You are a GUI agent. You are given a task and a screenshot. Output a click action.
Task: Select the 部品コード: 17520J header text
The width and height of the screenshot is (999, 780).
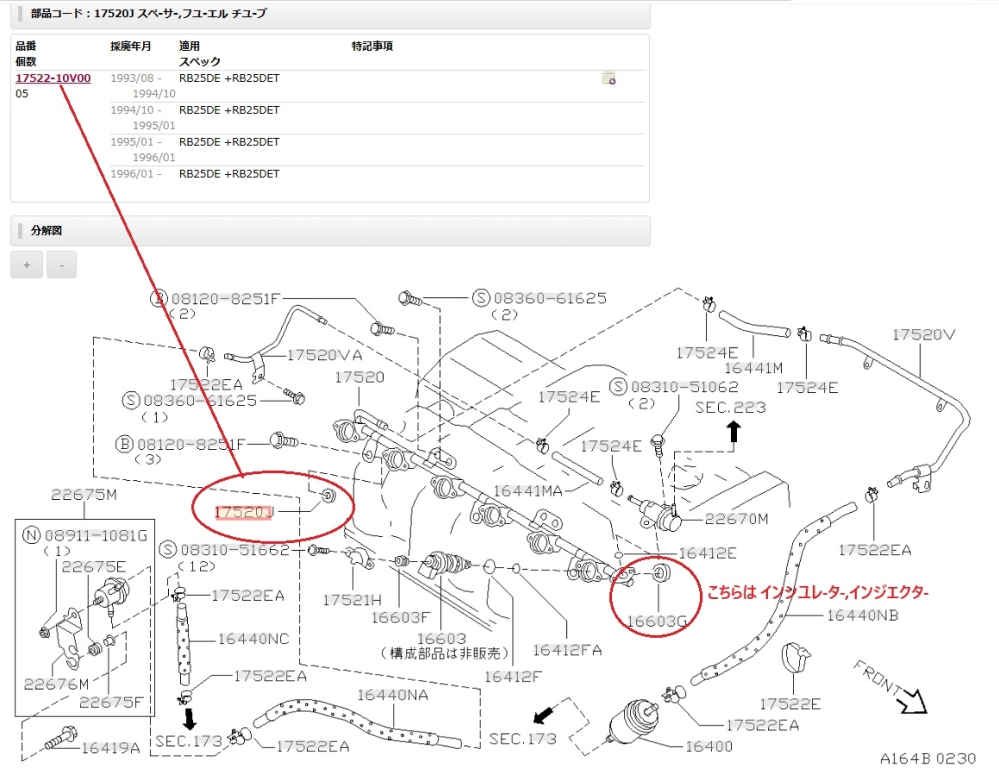pyautogui.click(x=149, y=13)
